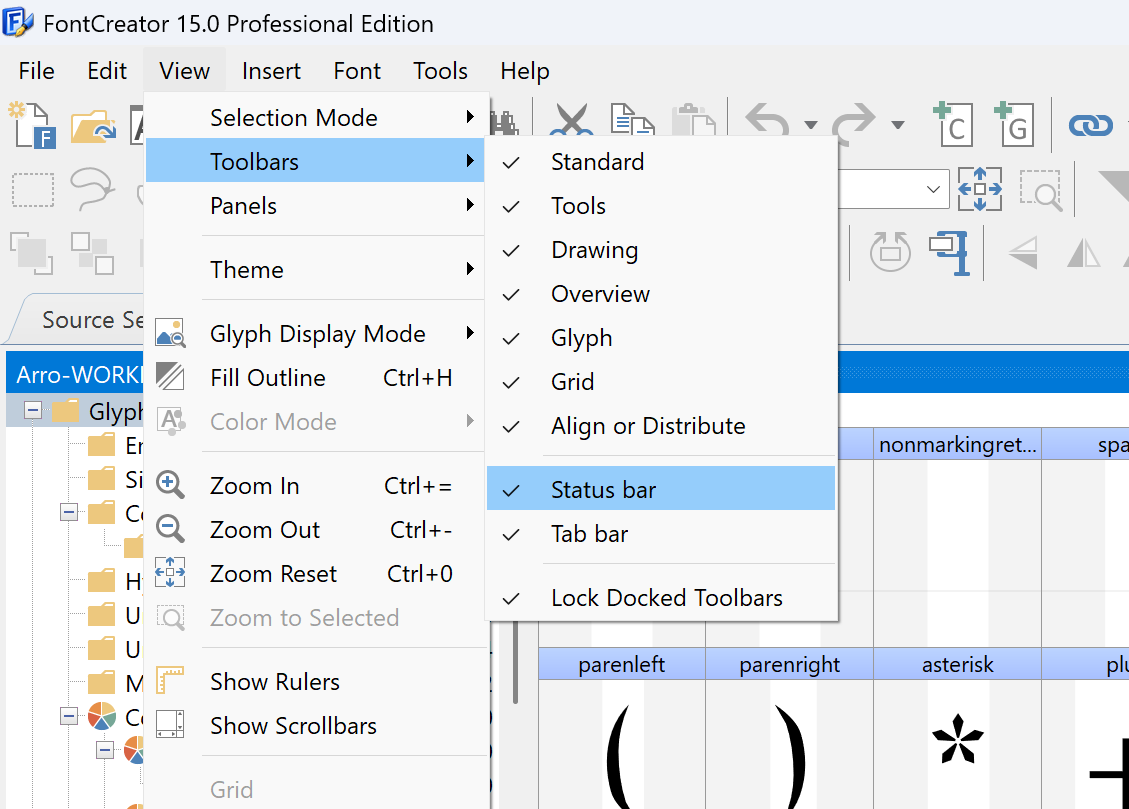Click the Zoom Out magnifier menu icon
Image resolution: width=1129 pixels, height=809 pixels.
tap(170, 529)
